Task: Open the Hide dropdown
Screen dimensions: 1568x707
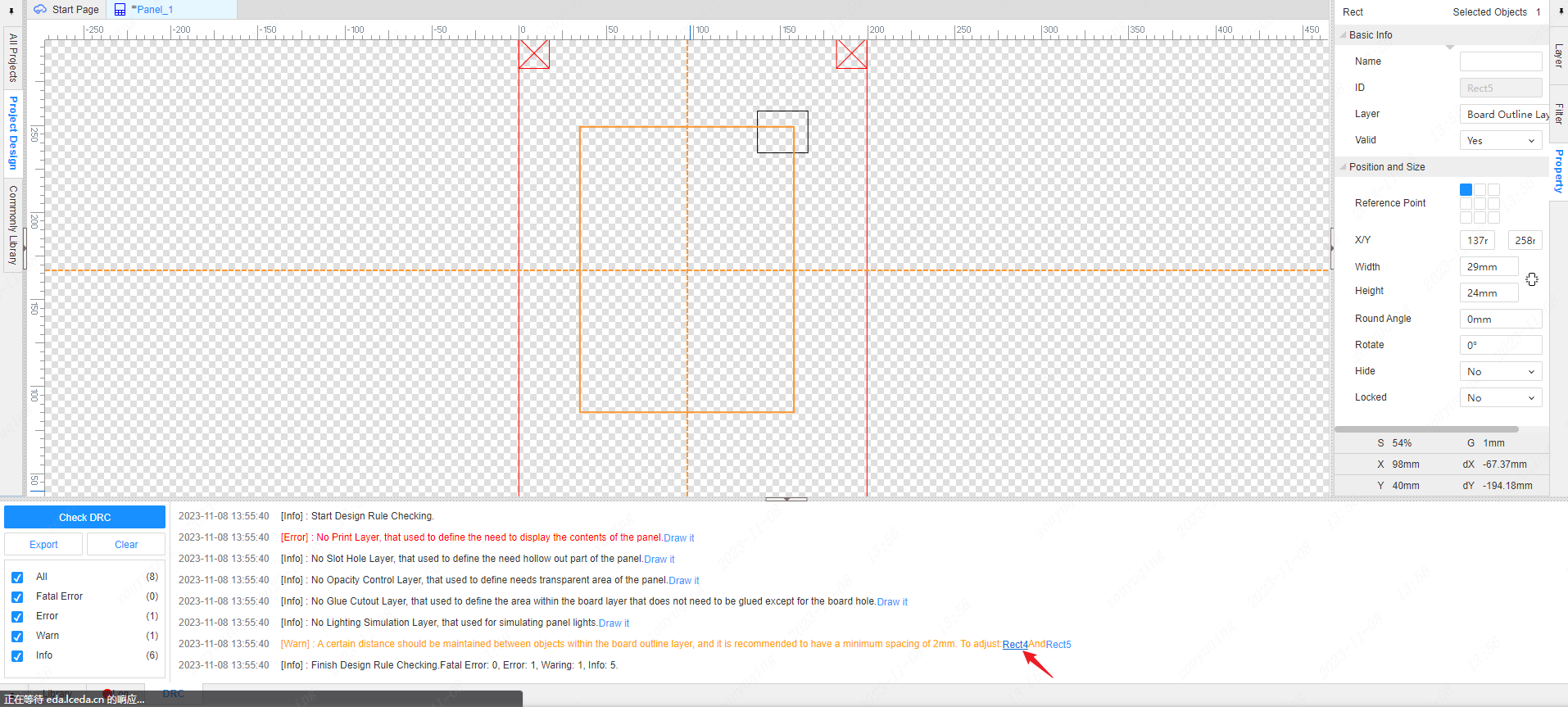Action: pos(1501,372)
